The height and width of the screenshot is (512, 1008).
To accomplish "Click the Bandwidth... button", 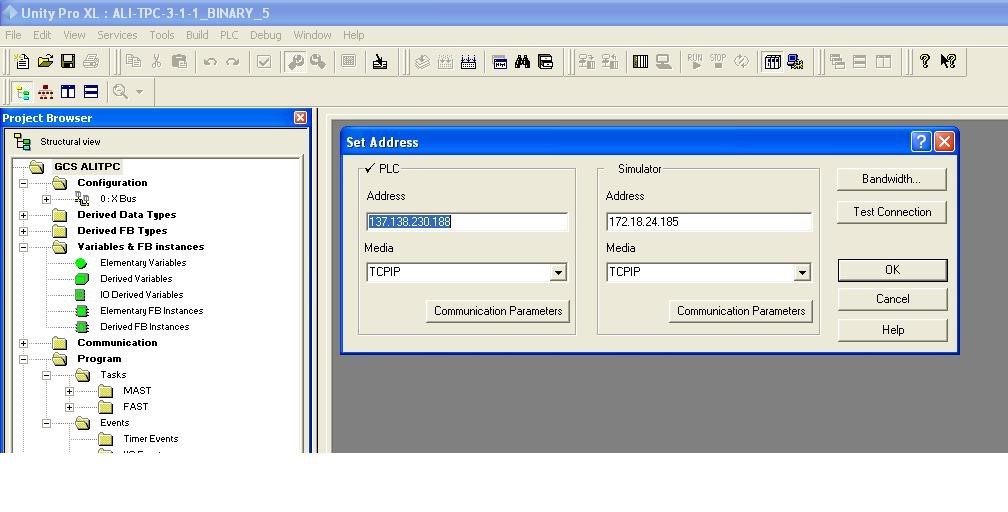I will (892, 179).
